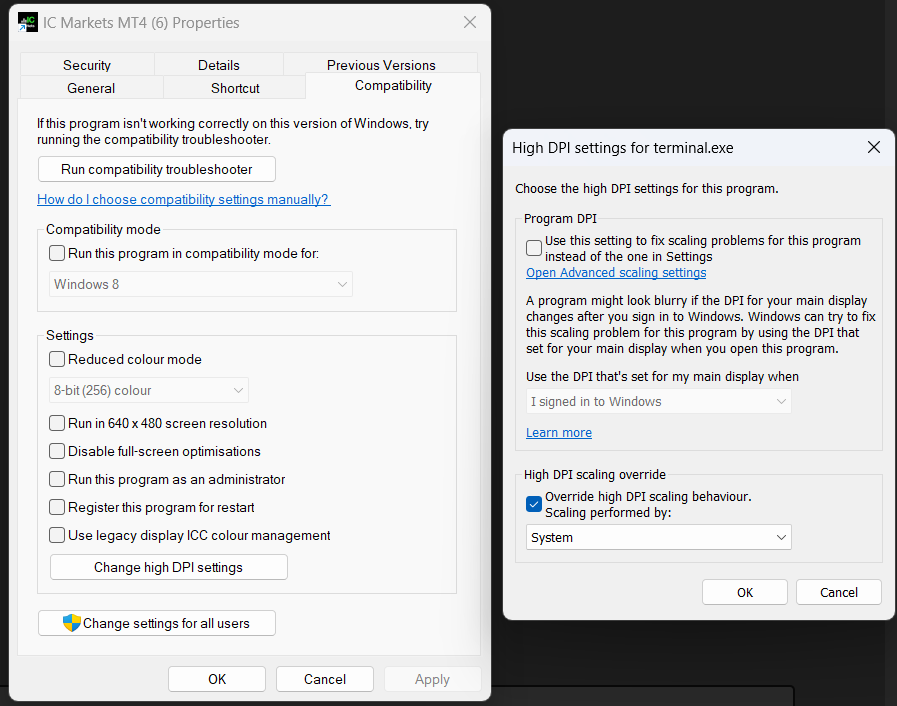Image resolution: width=897 pixels, height=706 pixels.
Task: Untick Override high DPI scaling behaviour
Action: point(534,504)
